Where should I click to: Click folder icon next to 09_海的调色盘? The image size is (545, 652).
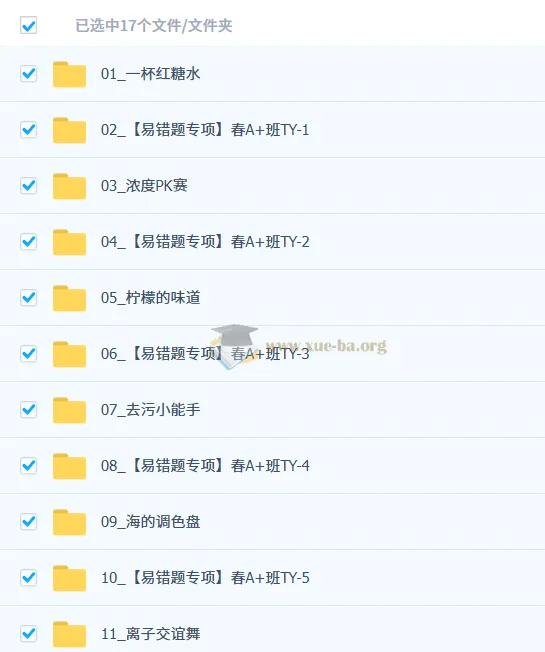(69, 522)
